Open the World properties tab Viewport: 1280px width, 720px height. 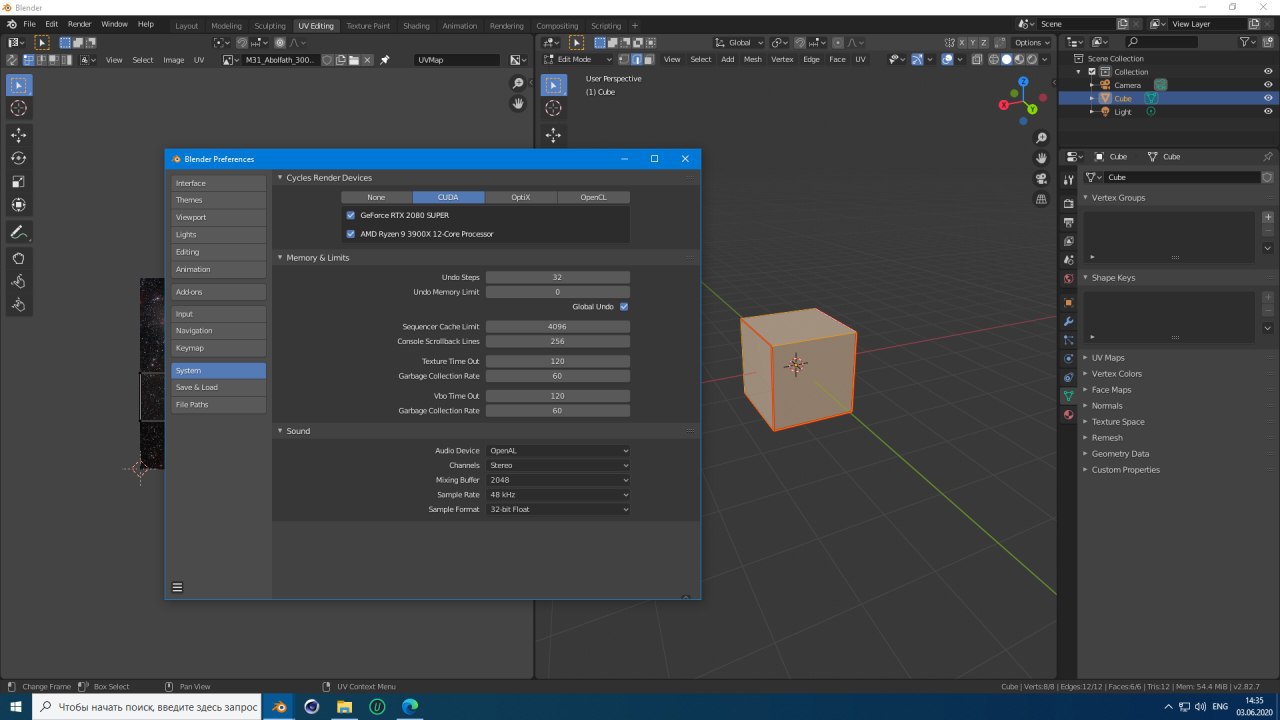(x=1068, y=279)
